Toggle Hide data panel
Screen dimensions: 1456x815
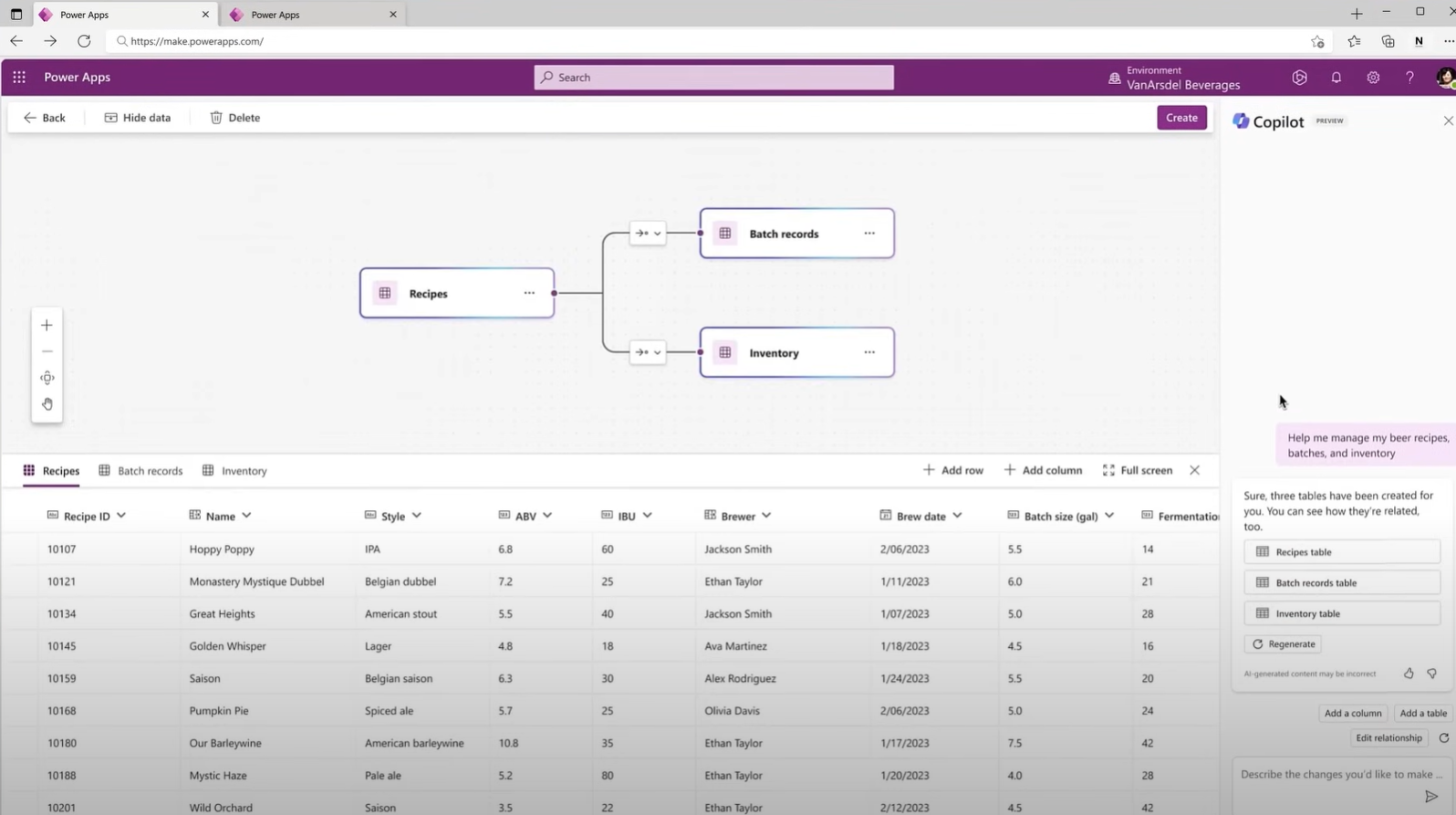[138, 118]
